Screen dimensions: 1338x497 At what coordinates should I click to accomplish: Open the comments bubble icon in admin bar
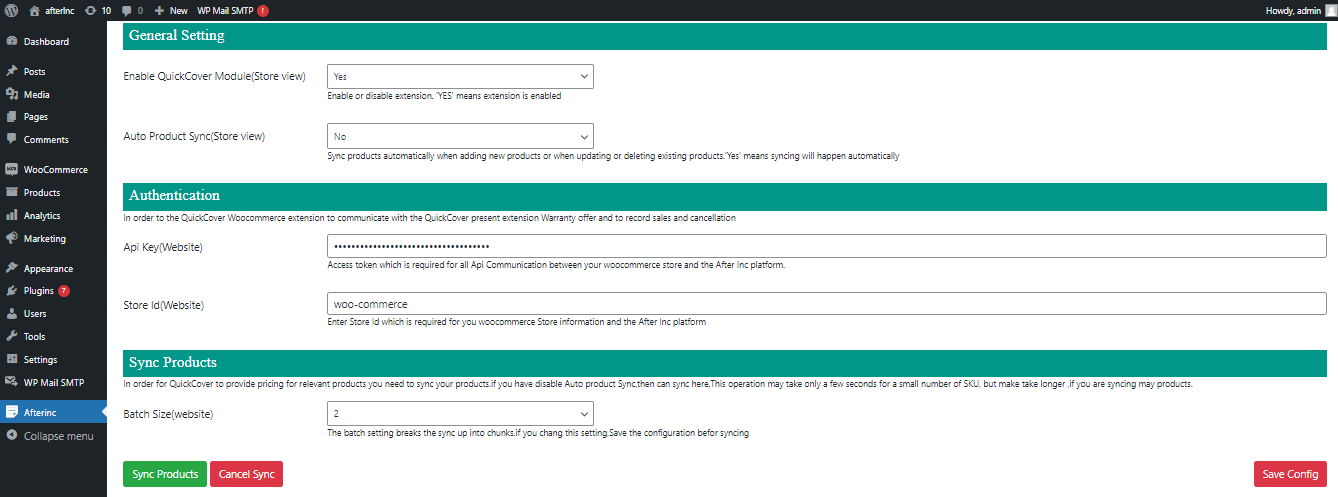[126, 10]
